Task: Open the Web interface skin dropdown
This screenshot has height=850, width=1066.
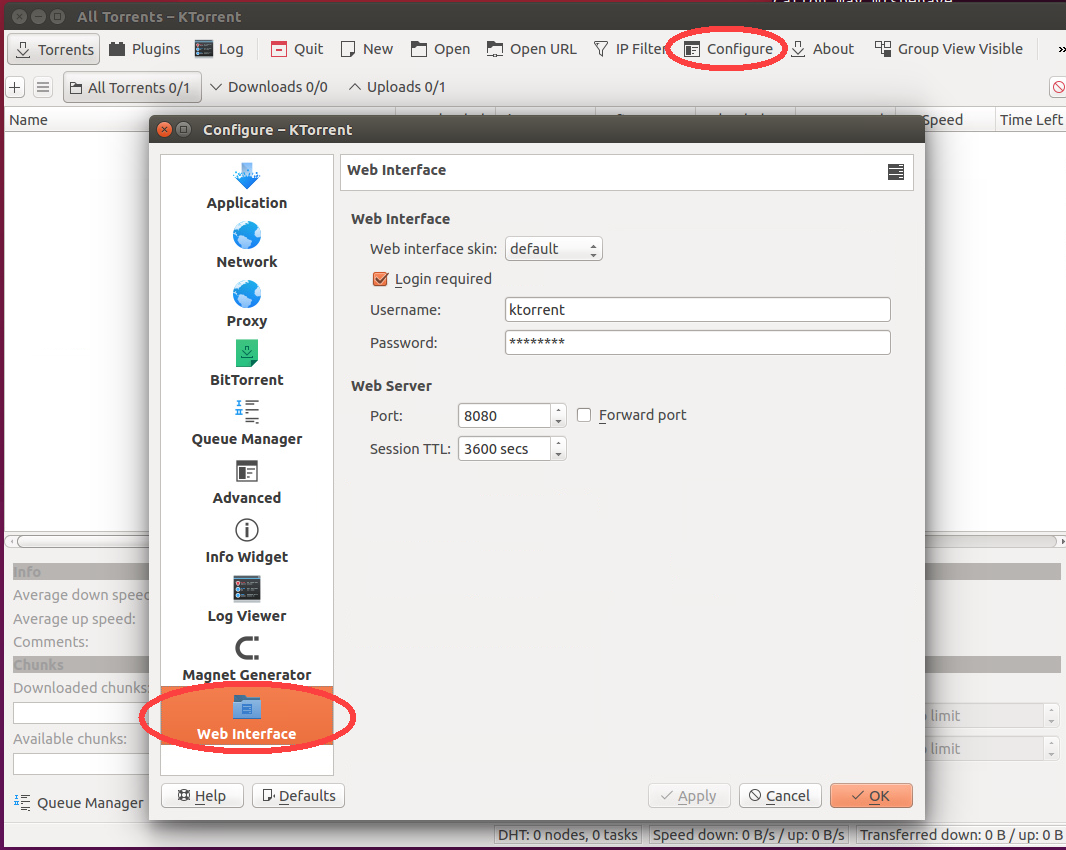Action: [x=553, y=249]
